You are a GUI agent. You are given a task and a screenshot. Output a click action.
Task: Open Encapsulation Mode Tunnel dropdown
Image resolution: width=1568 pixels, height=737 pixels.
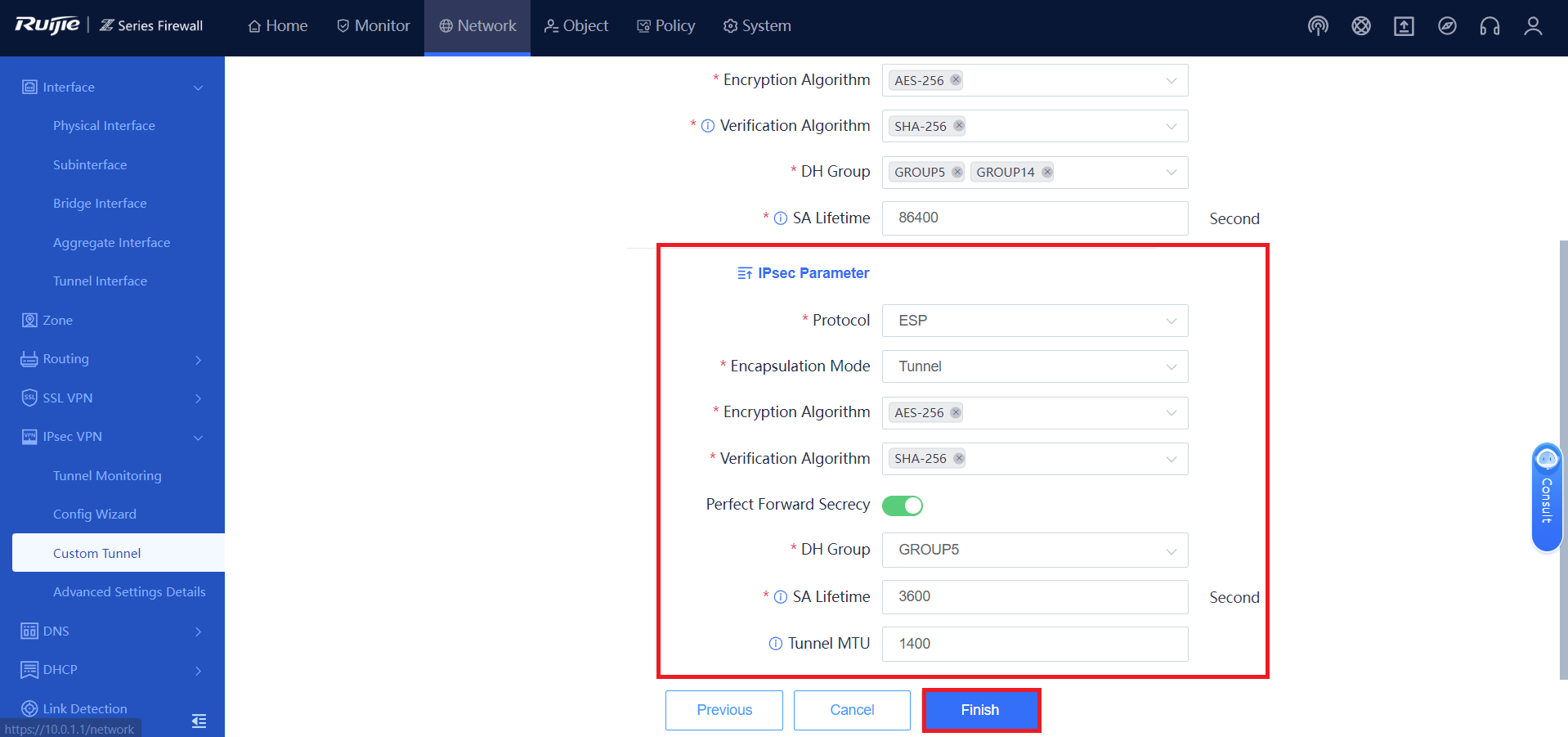(x=1035, y=366)
